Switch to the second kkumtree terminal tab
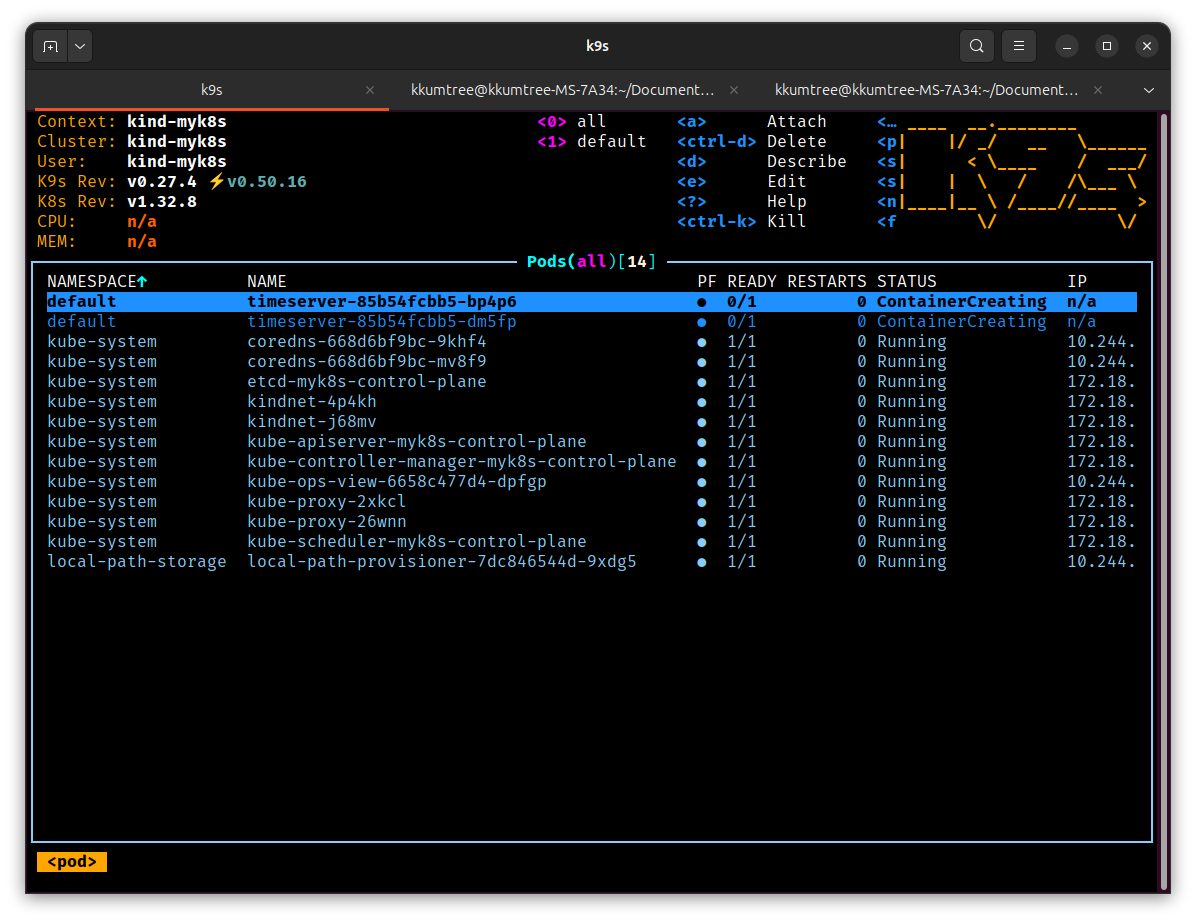 pos(563,90)
